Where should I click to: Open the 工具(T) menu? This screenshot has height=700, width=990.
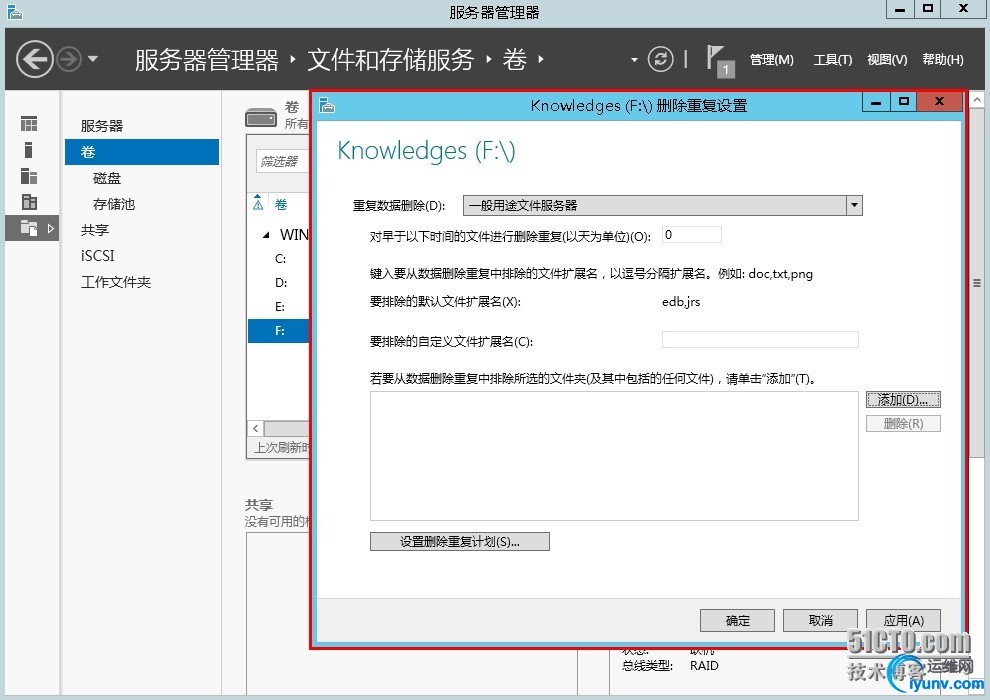point(832,60)
